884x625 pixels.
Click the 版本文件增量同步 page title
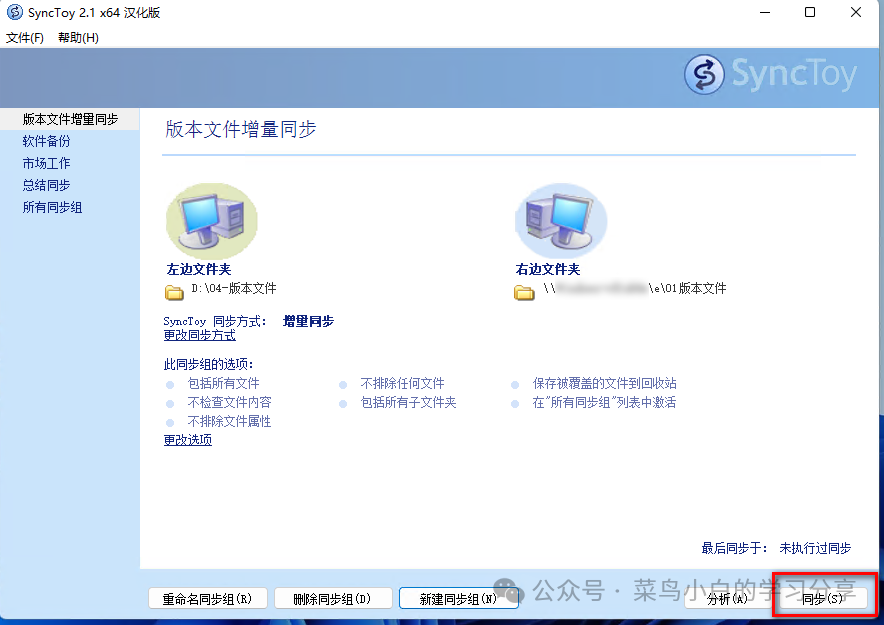point(241,129)
